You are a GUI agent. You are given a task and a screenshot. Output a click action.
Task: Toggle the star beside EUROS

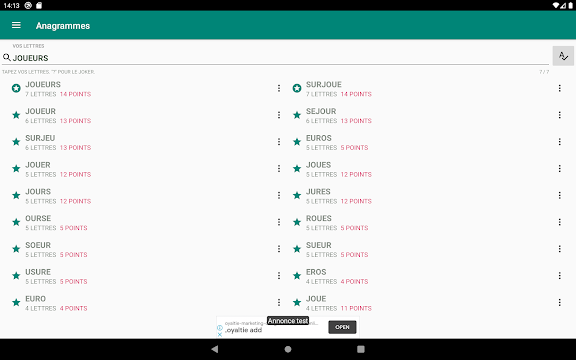[x=297, y=142]
